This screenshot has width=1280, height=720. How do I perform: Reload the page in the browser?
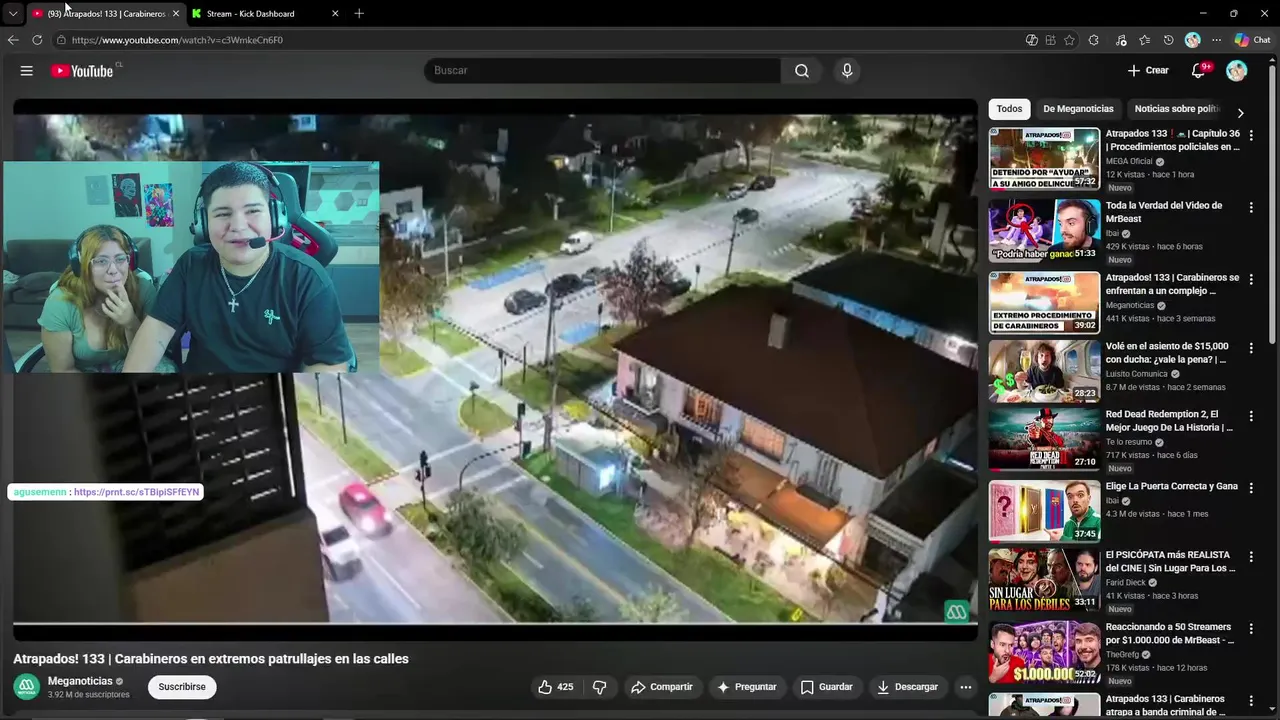(37, 40)
